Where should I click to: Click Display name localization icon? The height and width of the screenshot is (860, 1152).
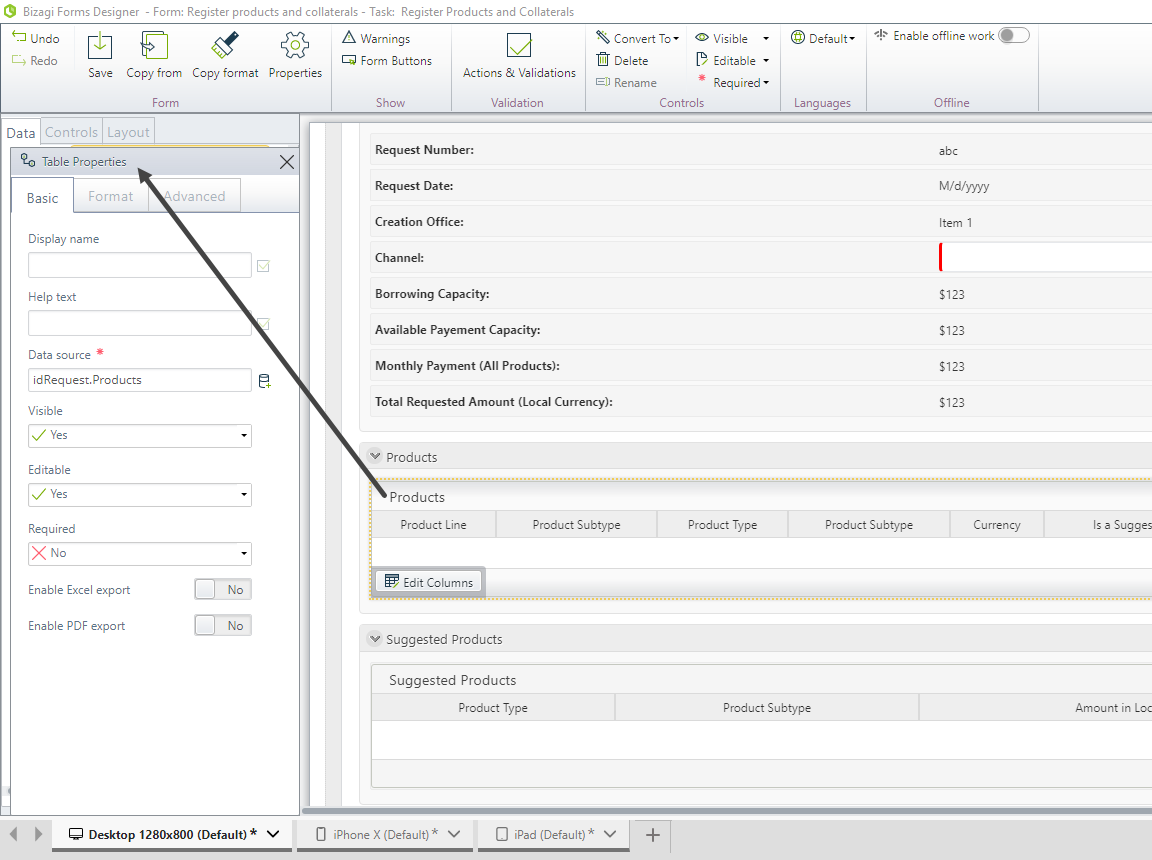pyautogui.click(x=263, y=266)
